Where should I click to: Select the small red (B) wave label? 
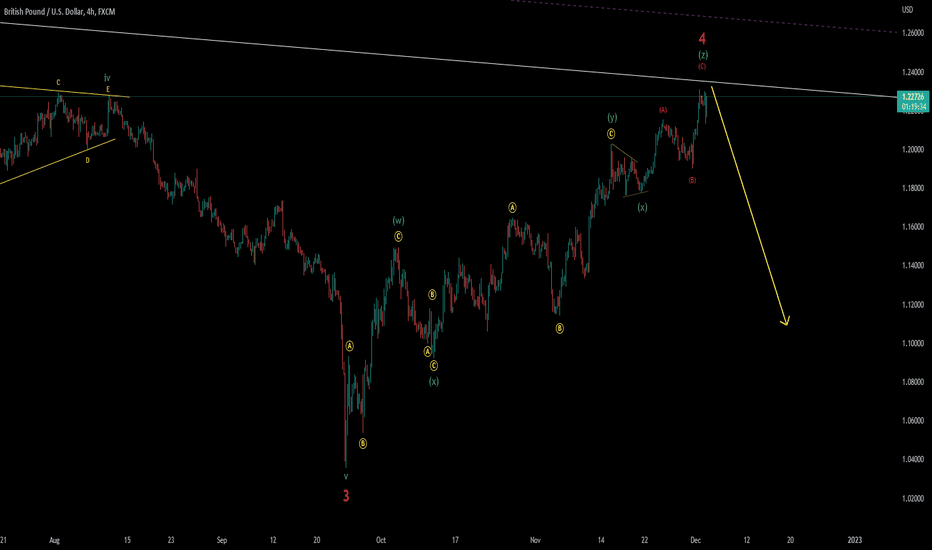(692, 180)
